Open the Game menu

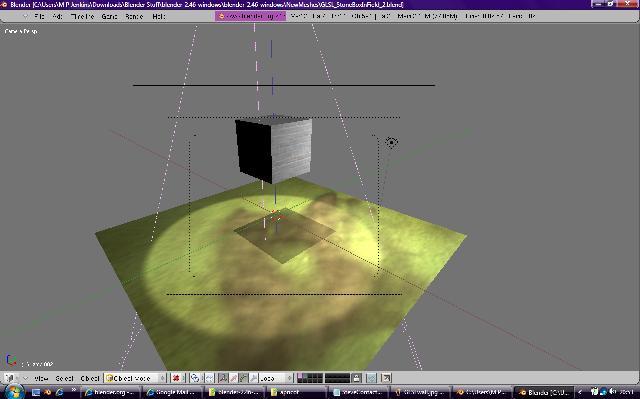point(109,16)
